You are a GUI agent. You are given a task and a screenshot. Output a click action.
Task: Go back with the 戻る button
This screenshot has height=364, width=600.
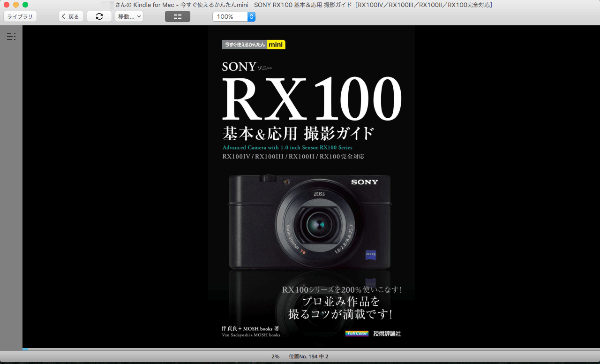click(x=71, y=16)
